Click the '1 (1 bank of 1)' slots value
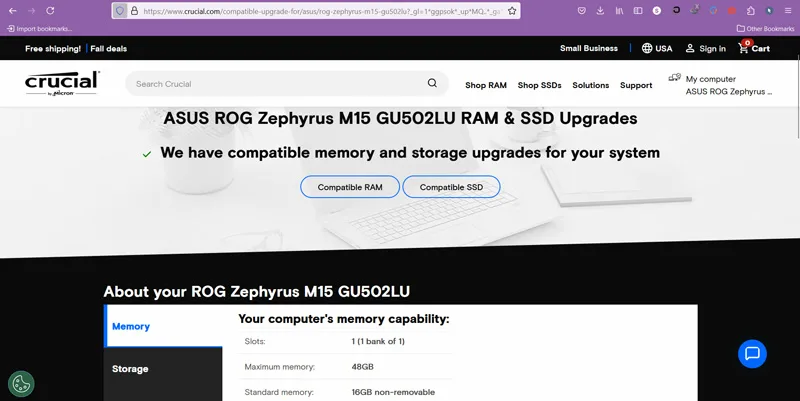Viewport: 800px width, 401px height. [378, 341]
